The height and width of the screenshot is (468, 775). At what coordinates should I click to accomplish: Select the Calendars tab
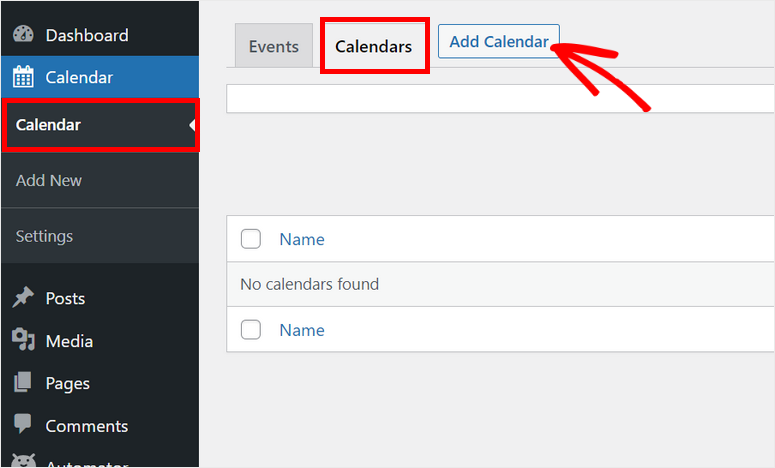tap(373, 47)
